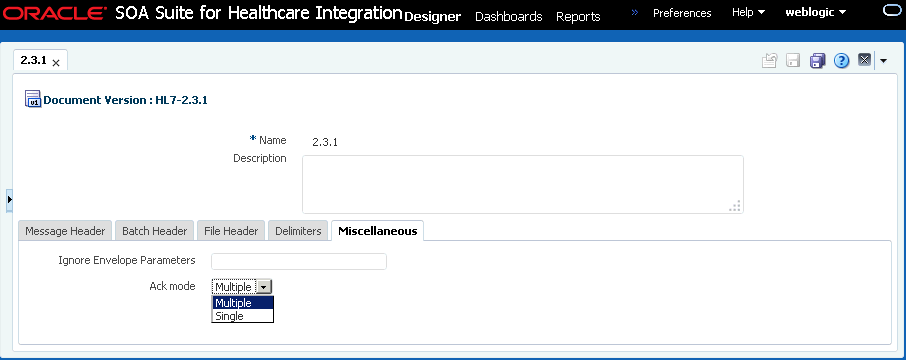Expand the Help dropdown menu
This screenshot has width=906, height=360.
tap(748, 12)
